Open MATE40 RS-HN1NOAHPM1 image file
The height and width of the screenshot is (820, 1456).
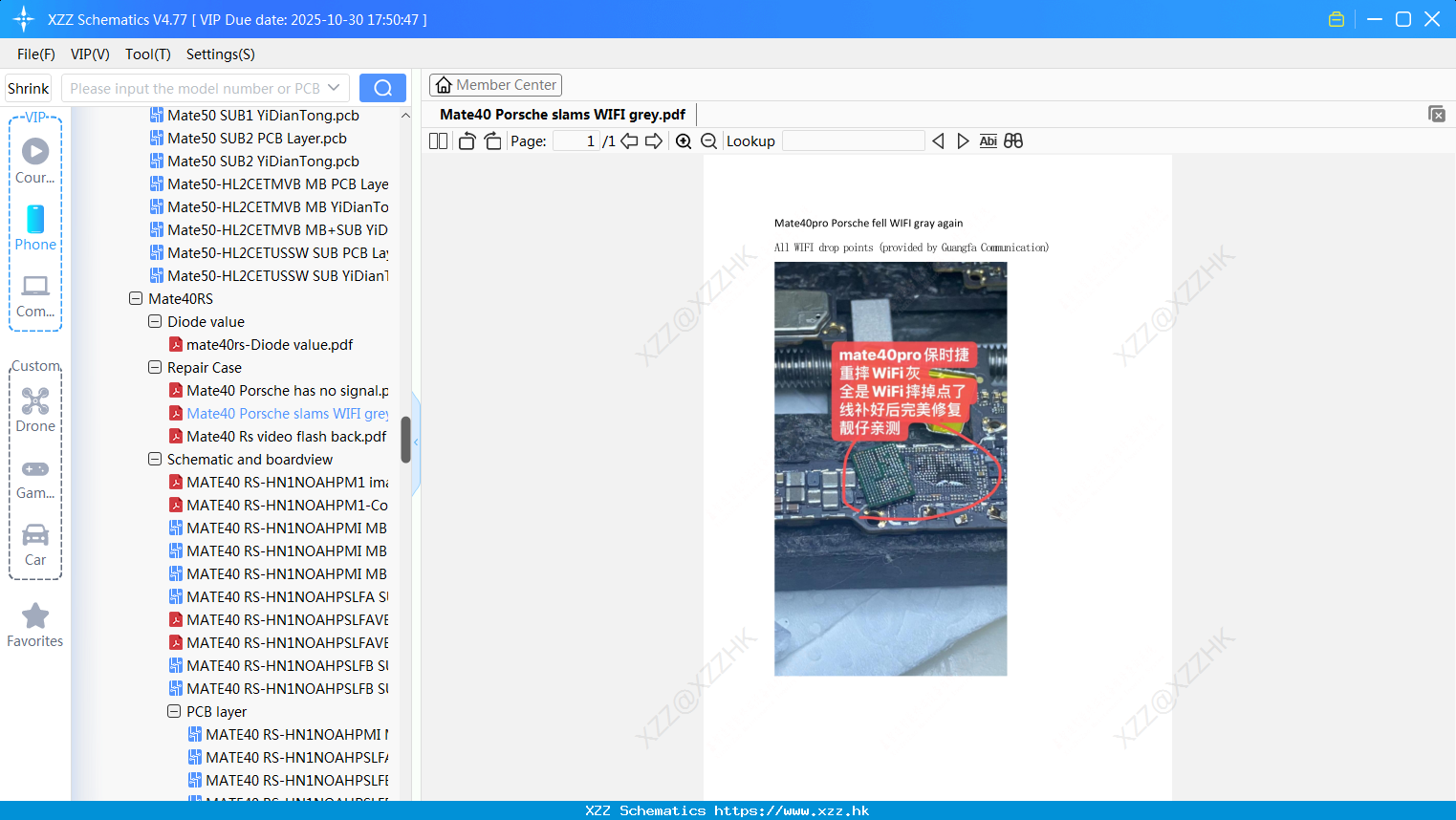(279, 482)
